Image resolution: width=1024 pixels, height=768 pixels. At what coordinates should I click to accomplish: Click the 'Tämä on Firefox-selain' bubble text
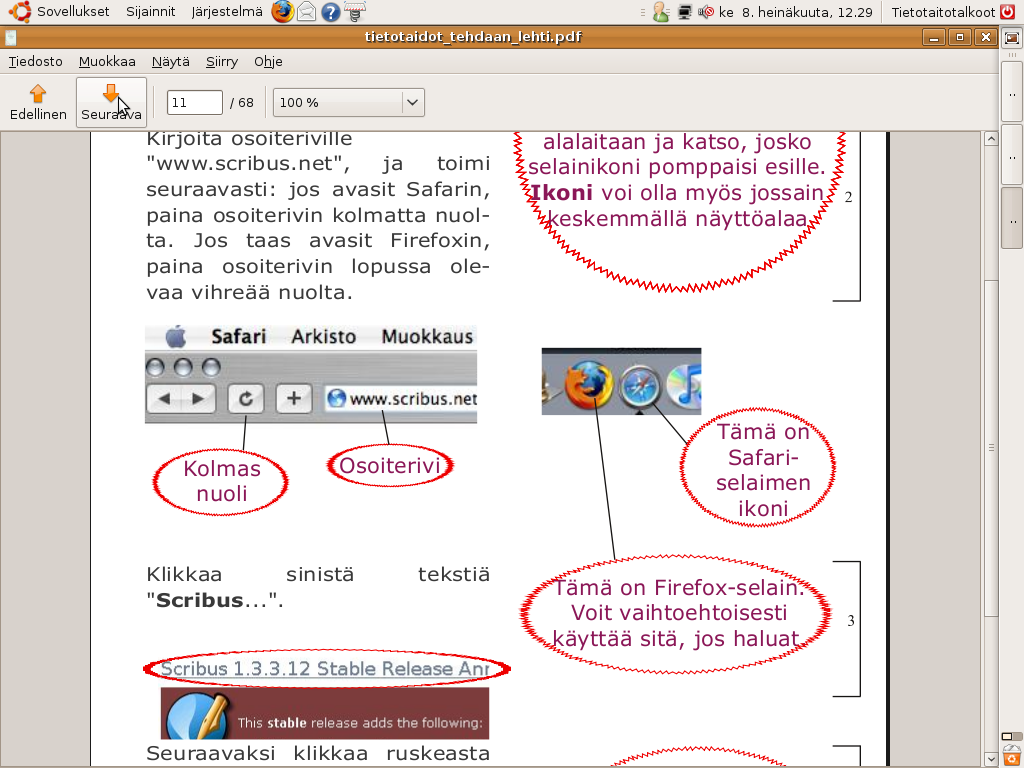pyautogui.click(x=678, y=613)
